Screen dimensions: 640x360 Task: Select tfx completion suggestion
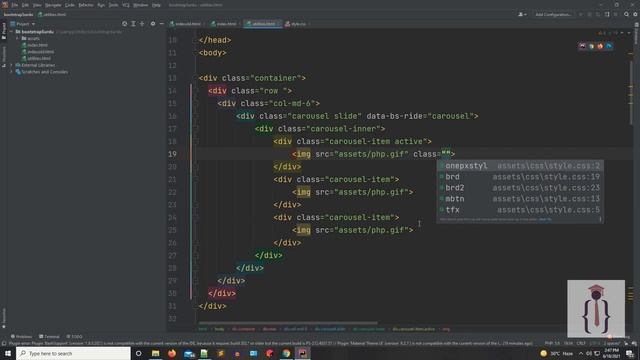pyautogui.click(x=520, y=210)
